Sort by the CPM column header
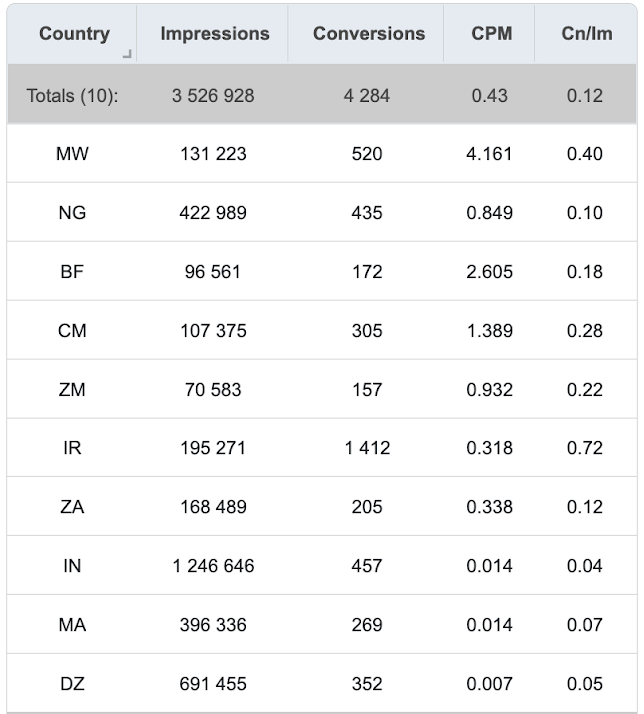 tap(491, 33)
